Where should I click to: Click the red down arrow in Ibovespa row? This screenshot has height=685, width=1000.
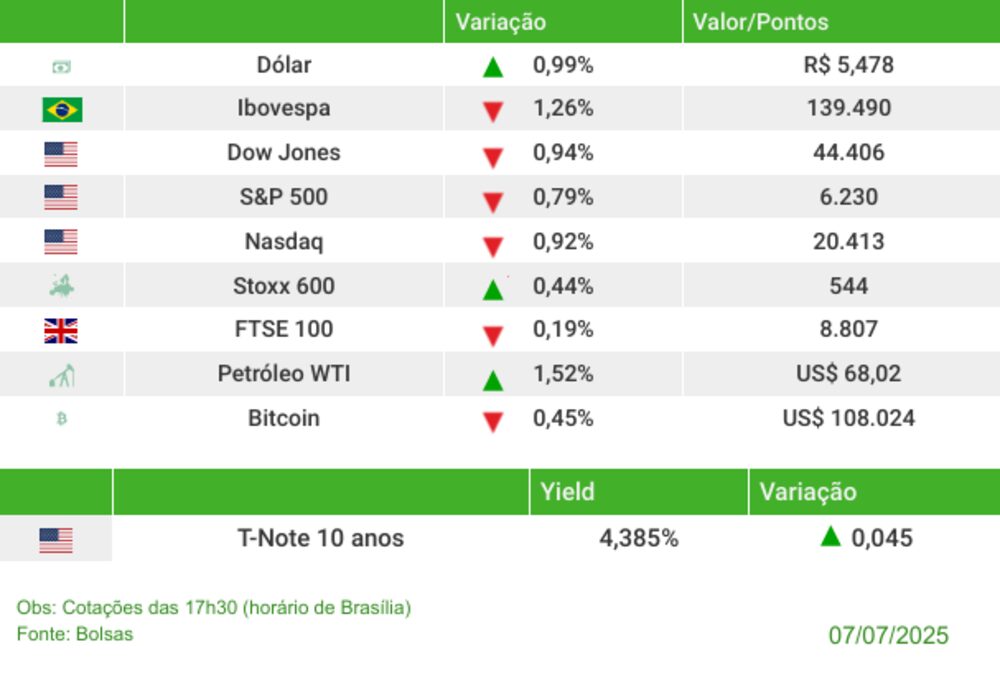pos(492,111)
